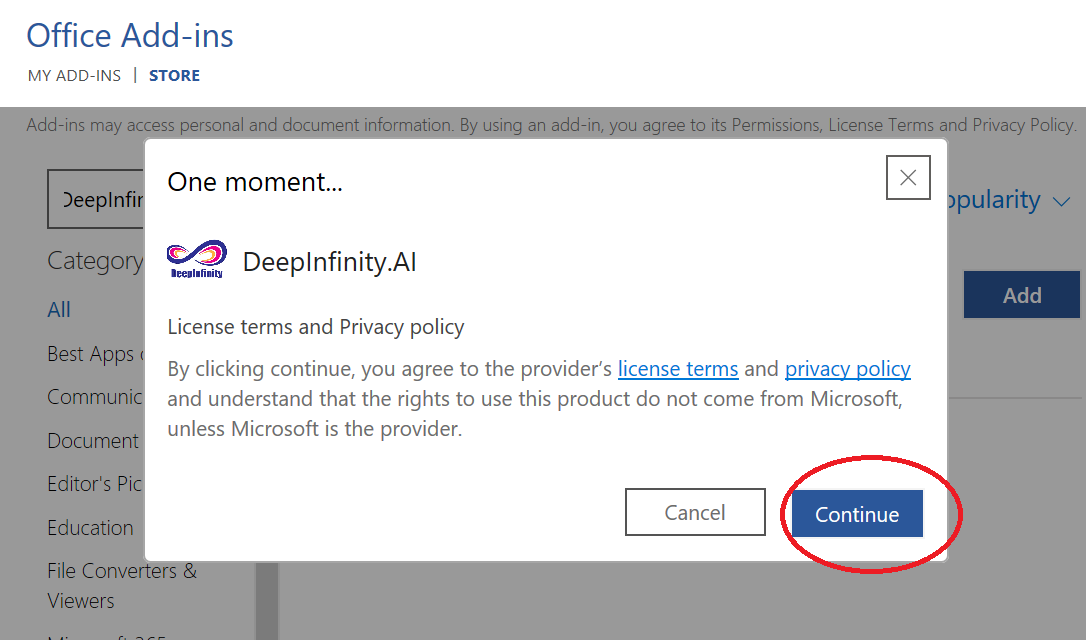This screenshot has height=640, width=1086.
Task: Open the provider's license terms link
Action: click(678, 368)
